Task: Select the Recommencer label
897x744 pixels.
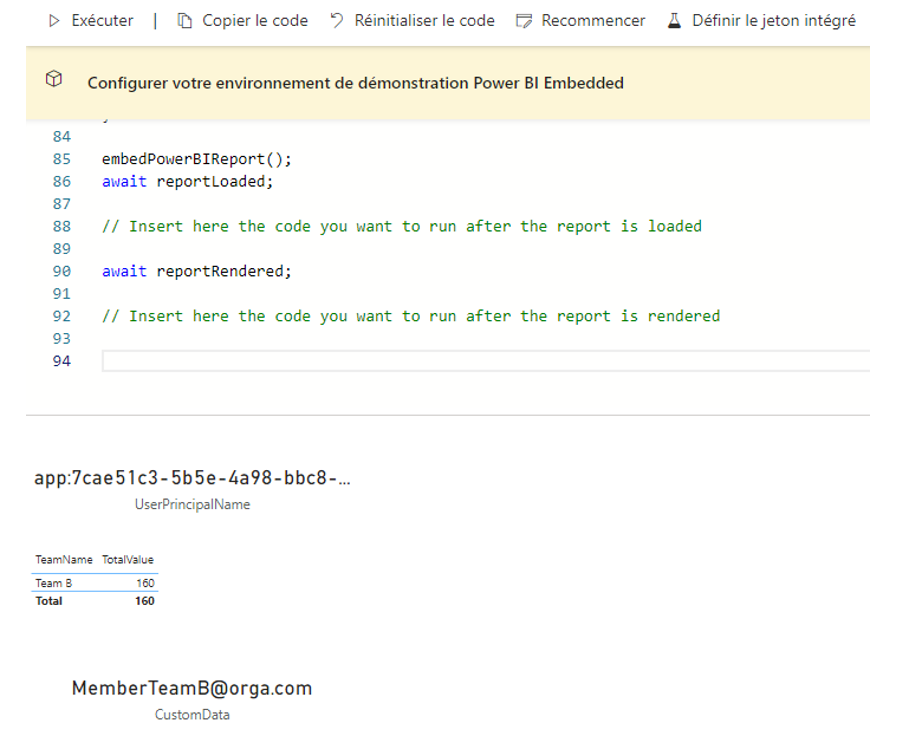Action: [x=593, y=21]
